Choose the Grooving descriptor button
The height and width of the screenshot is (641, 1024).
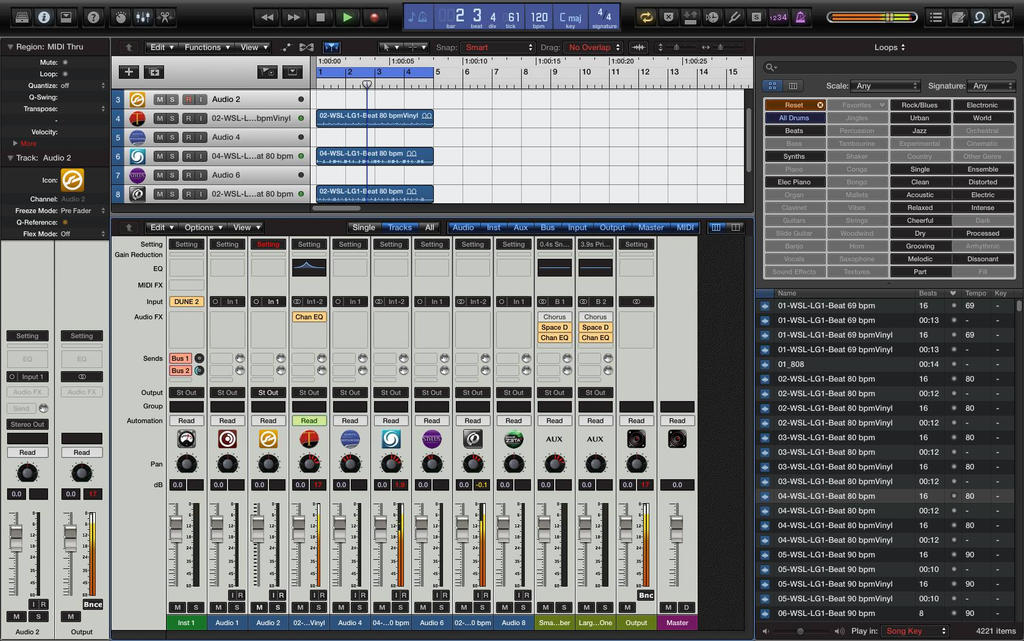click(x=920, y=246)
